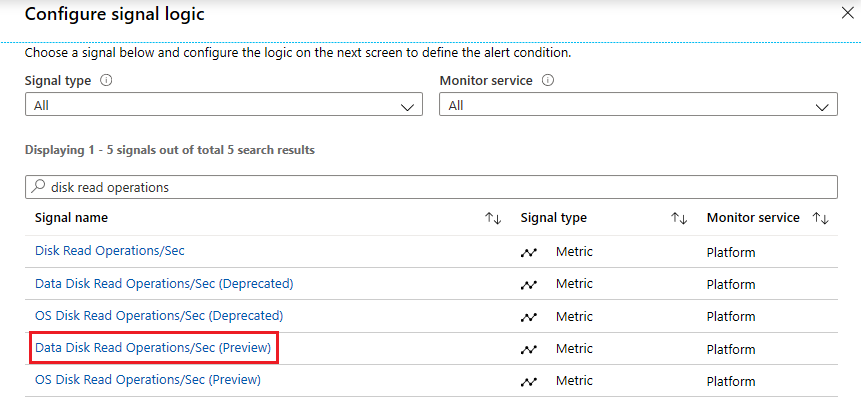Sort by Signal type column arrows
The height and width of the screenshot is (411, 861).
pos(679,218)
